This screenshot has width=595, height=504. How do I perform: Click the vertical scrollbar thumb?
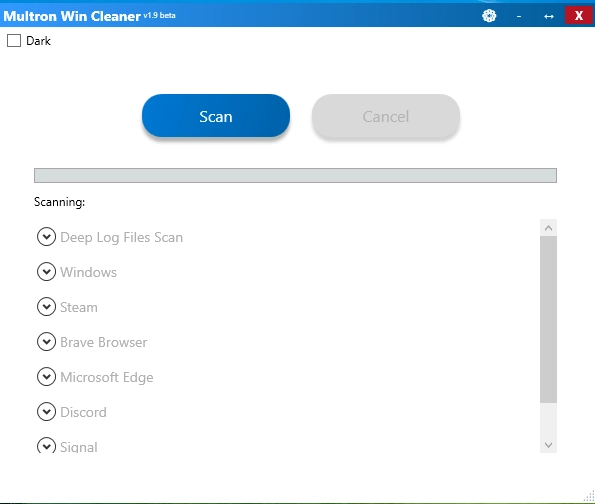(x=548, y=320)
